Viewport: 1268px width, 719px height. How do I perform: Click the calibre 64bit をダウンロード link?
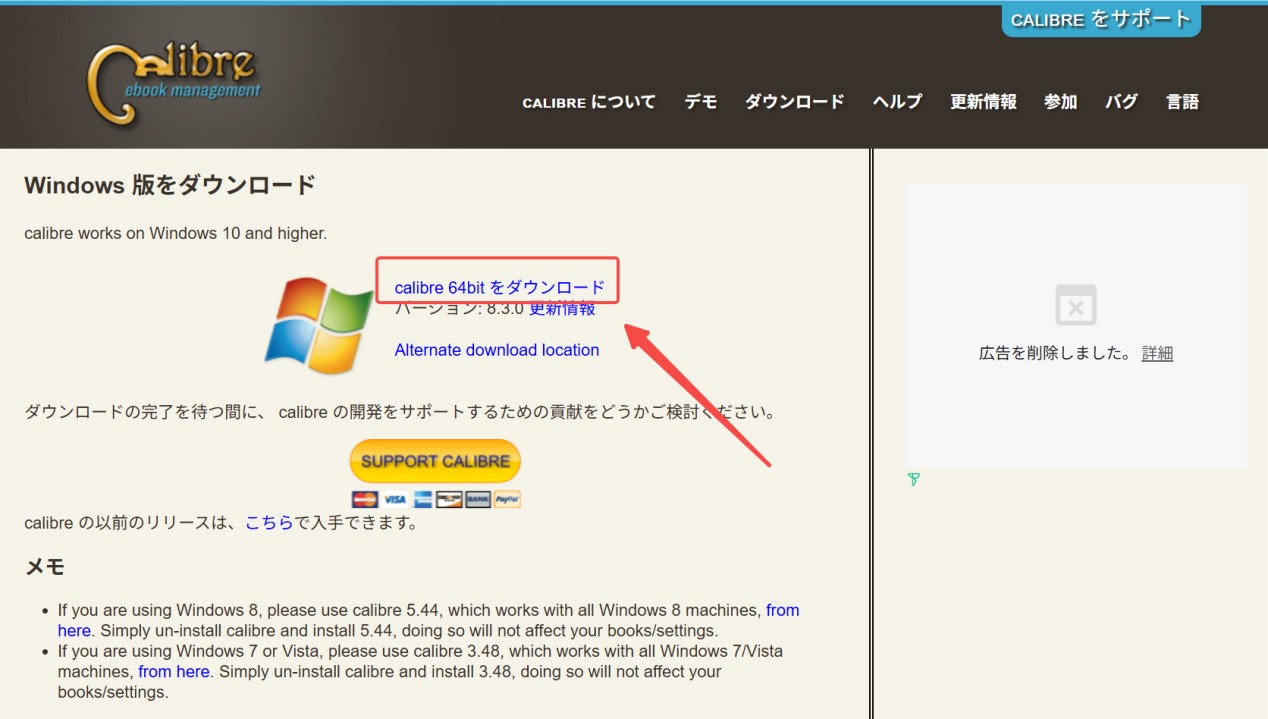click(500, 288)
